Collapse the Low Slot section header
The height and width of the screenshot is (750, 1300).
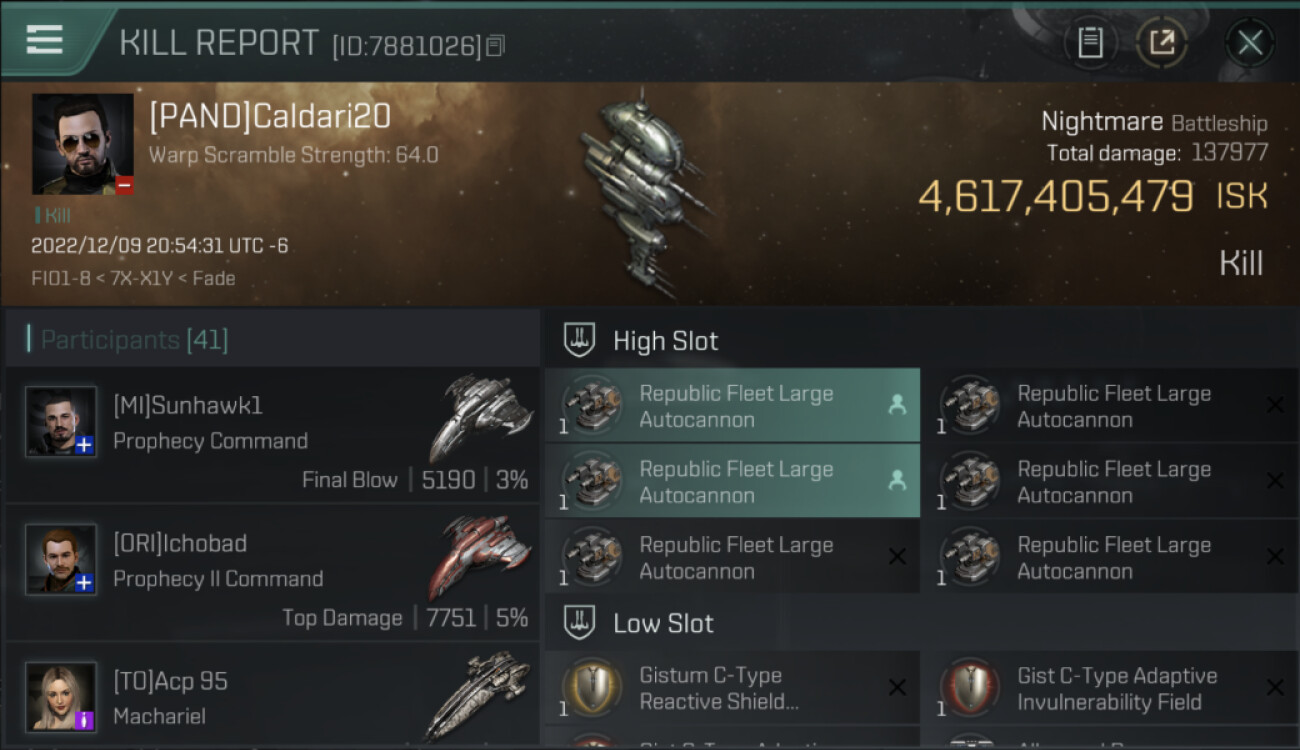click(x=663, y=623)
